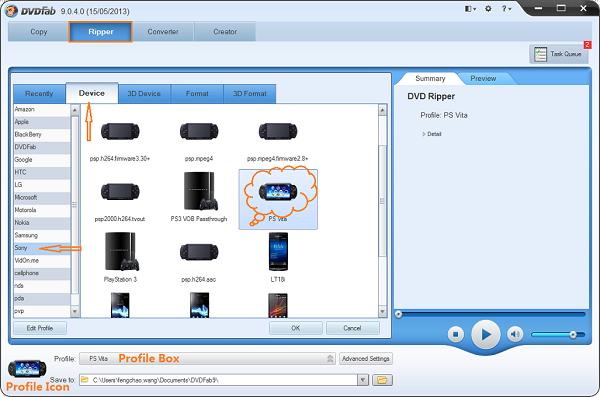
Task: Select the LT18i phone profile
Action: point(278,258)
